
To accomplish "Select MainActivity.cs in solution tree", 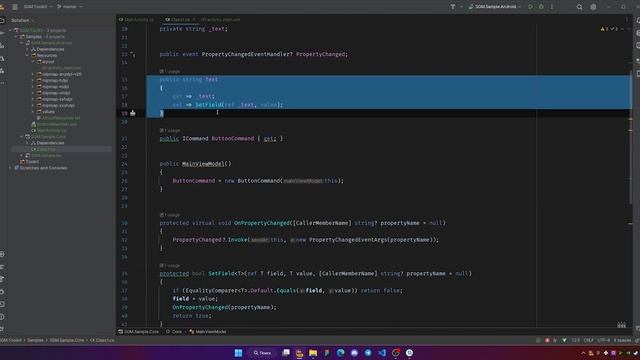I will [49, 130].
